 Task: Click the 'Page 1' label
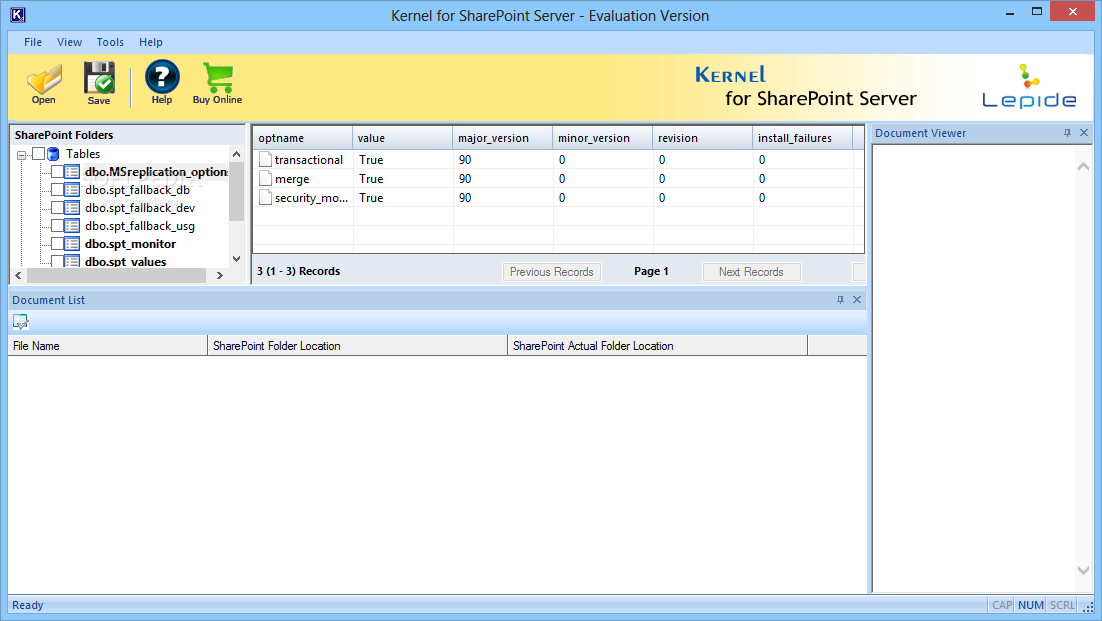pos(651,271)
